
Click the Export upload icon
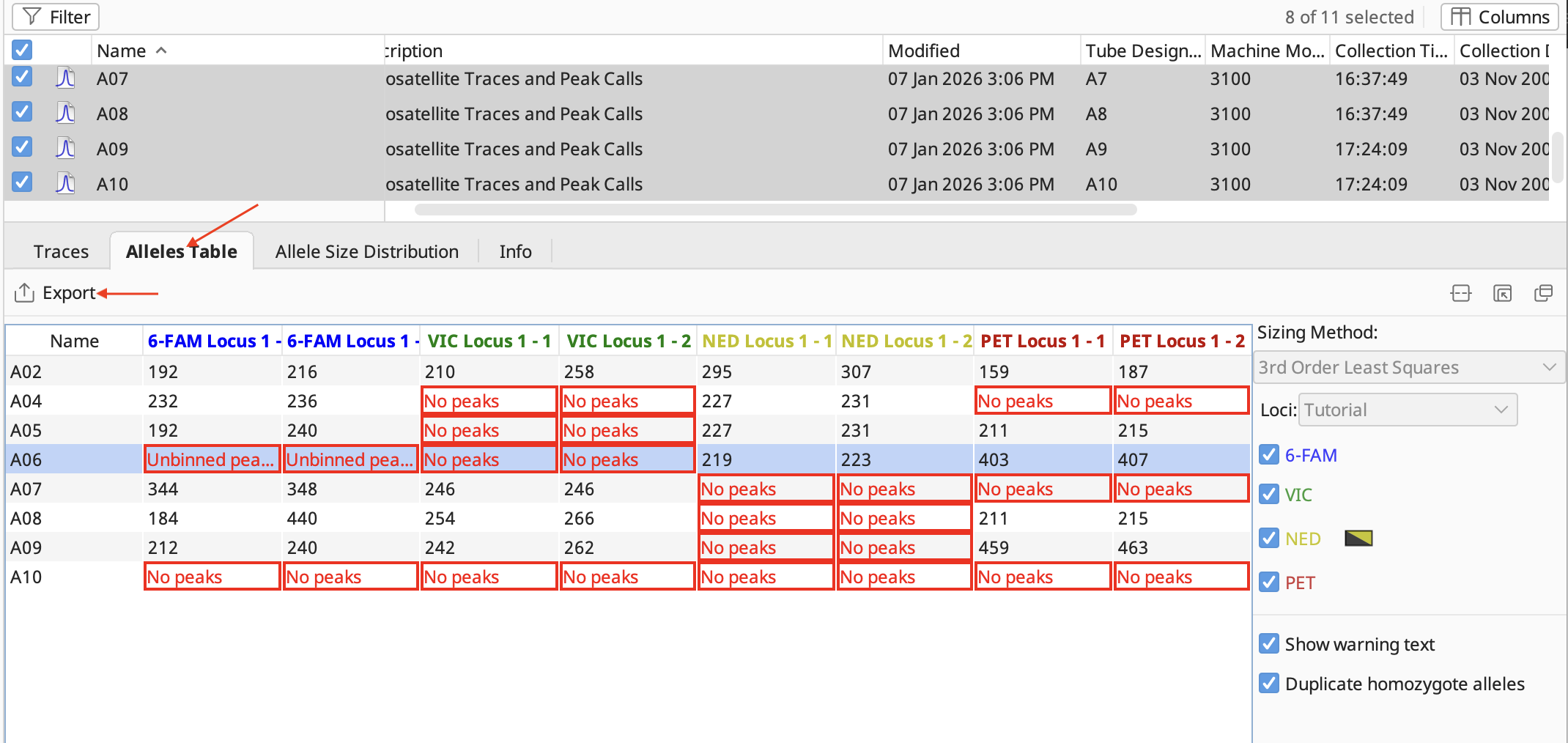pyautogui.click(x=24, y=293)
